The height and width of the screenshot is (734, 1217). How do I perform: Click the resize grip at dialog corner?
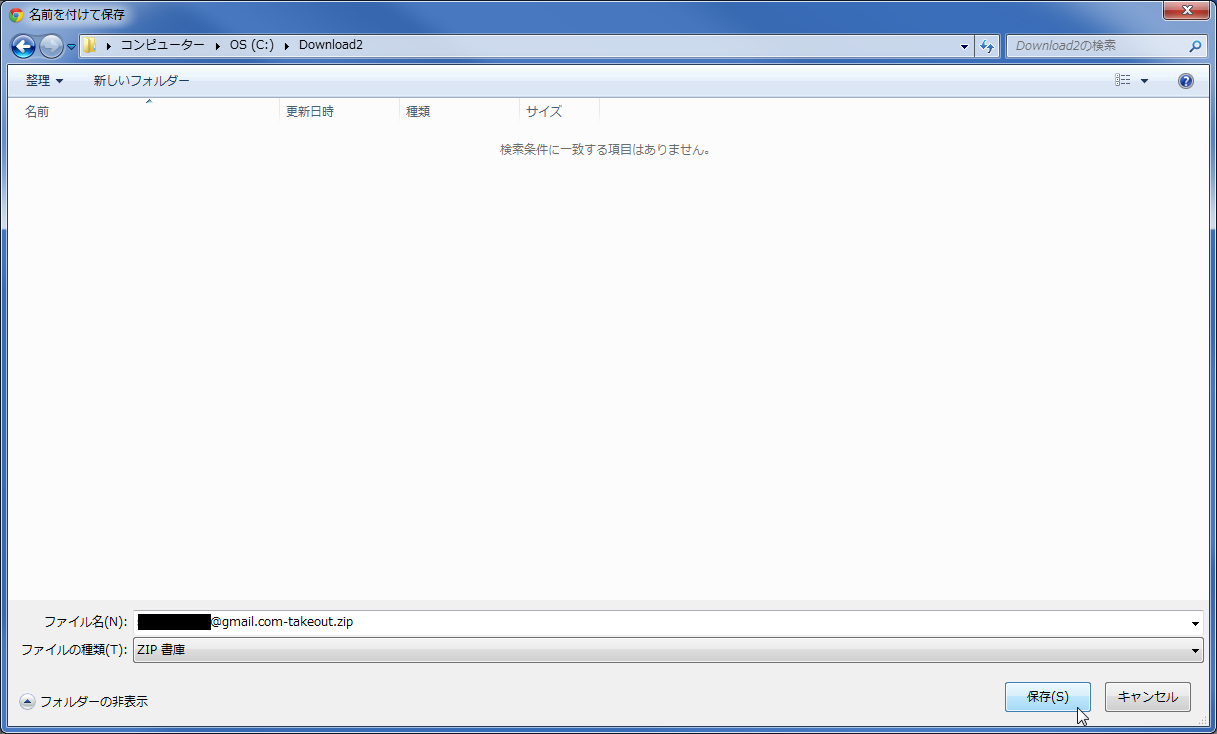(x=1202, y=721)
